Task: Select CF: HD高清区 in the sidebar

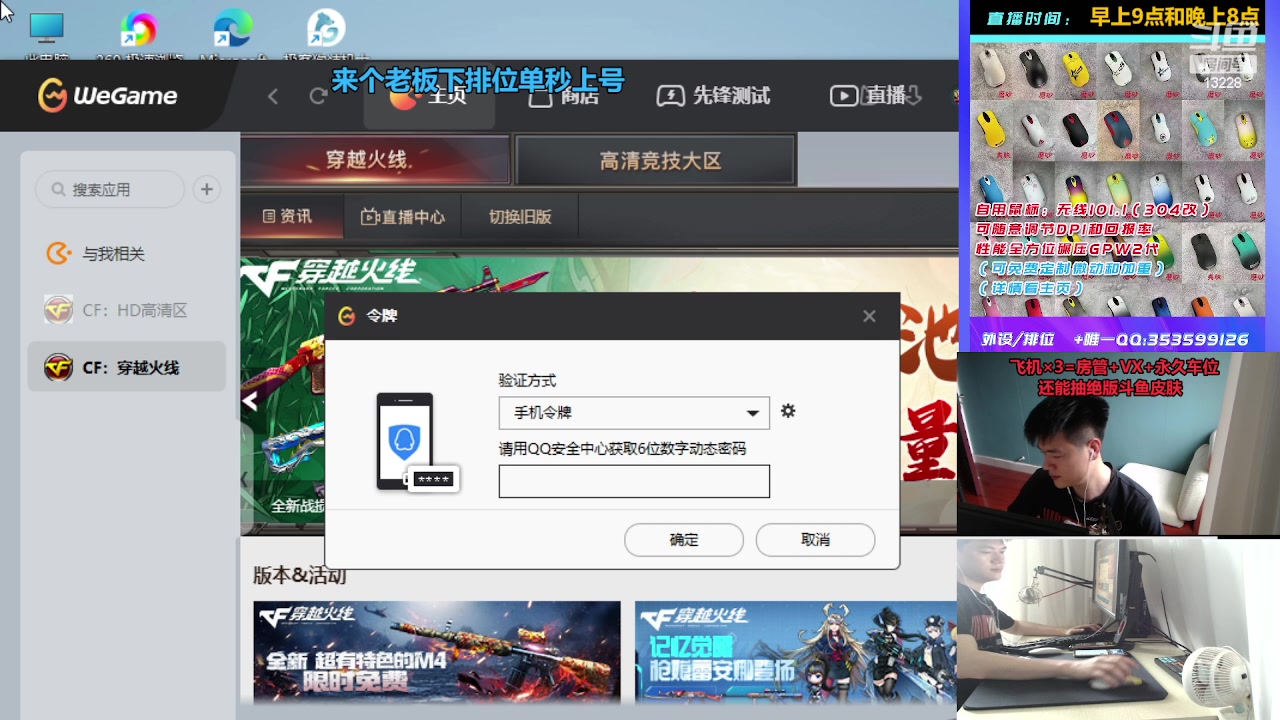Action: [127, 310]
